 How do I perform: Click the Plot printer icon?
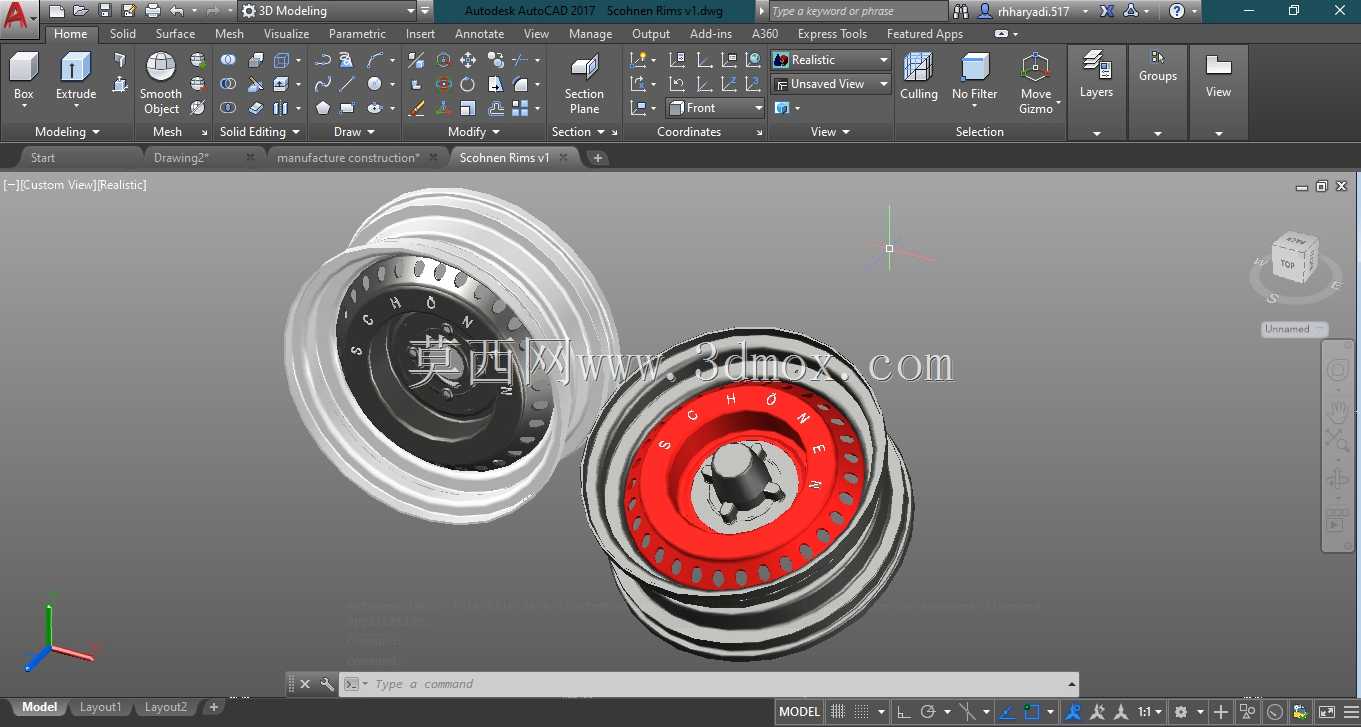(153, 11)
